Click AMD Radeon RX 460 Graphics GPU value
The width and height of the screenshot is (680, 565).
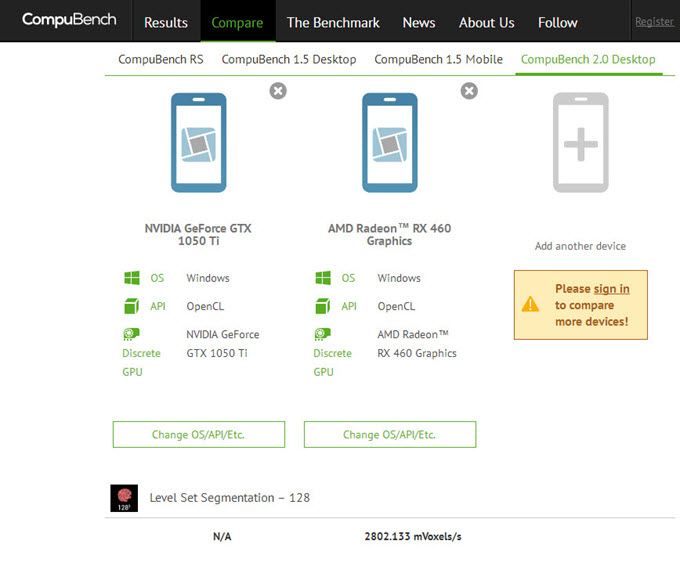(417, 344)
